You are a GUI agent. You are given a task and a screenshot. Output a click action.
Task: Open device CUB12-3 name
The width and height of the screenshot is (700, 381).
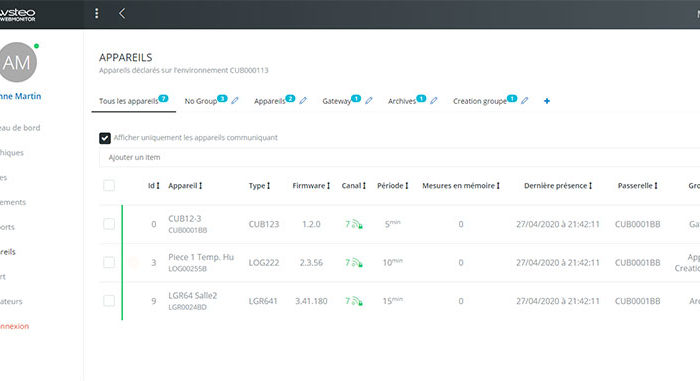click(x=185, y=218)
